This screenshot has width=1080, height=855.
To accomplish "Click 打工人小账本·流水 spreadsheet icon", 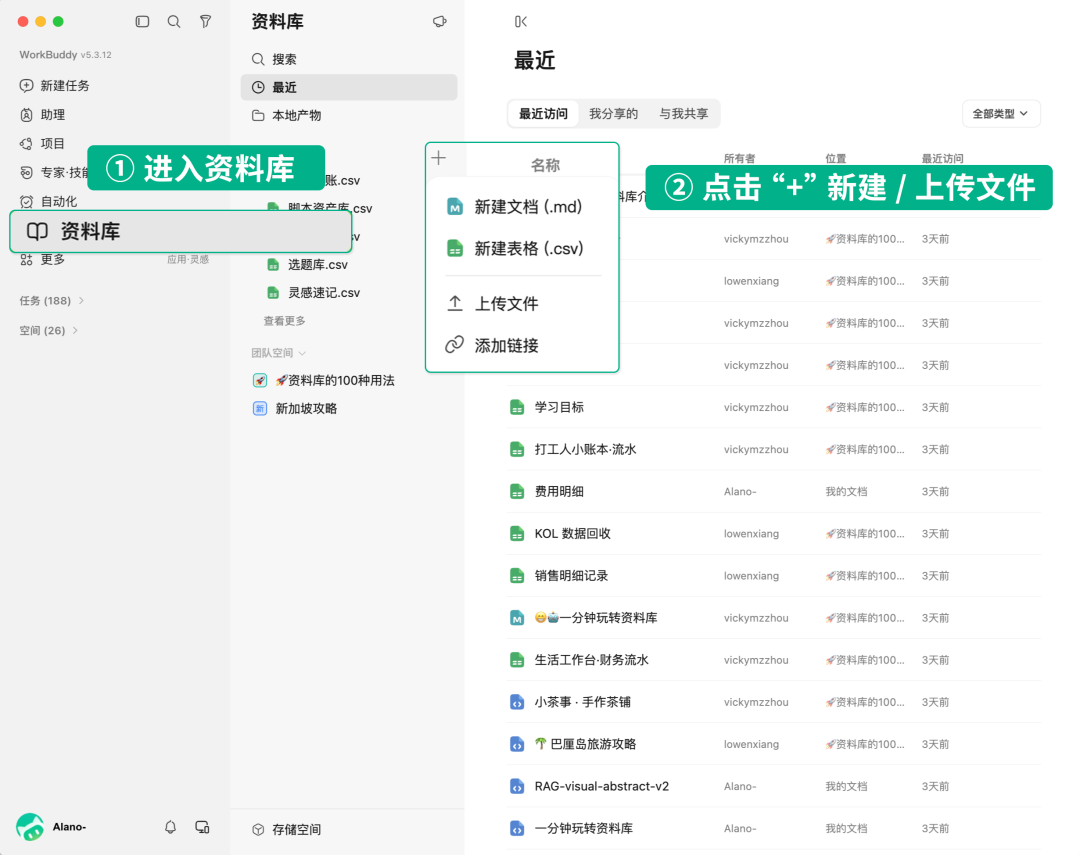I will click(x=517, y=449).
